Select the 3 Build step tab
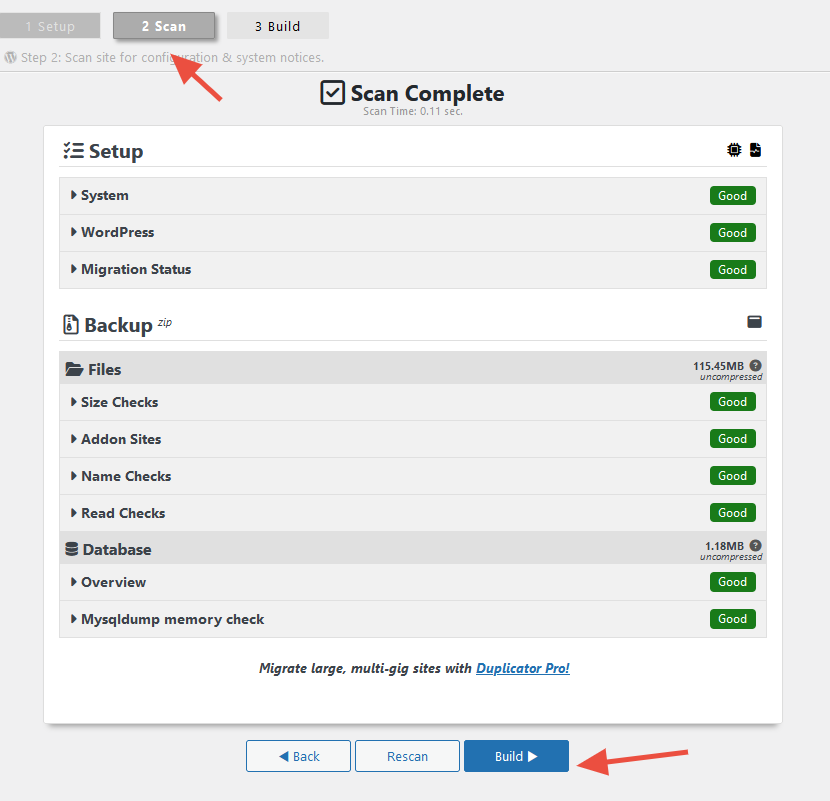830x801 pixels. coord(277,26)
